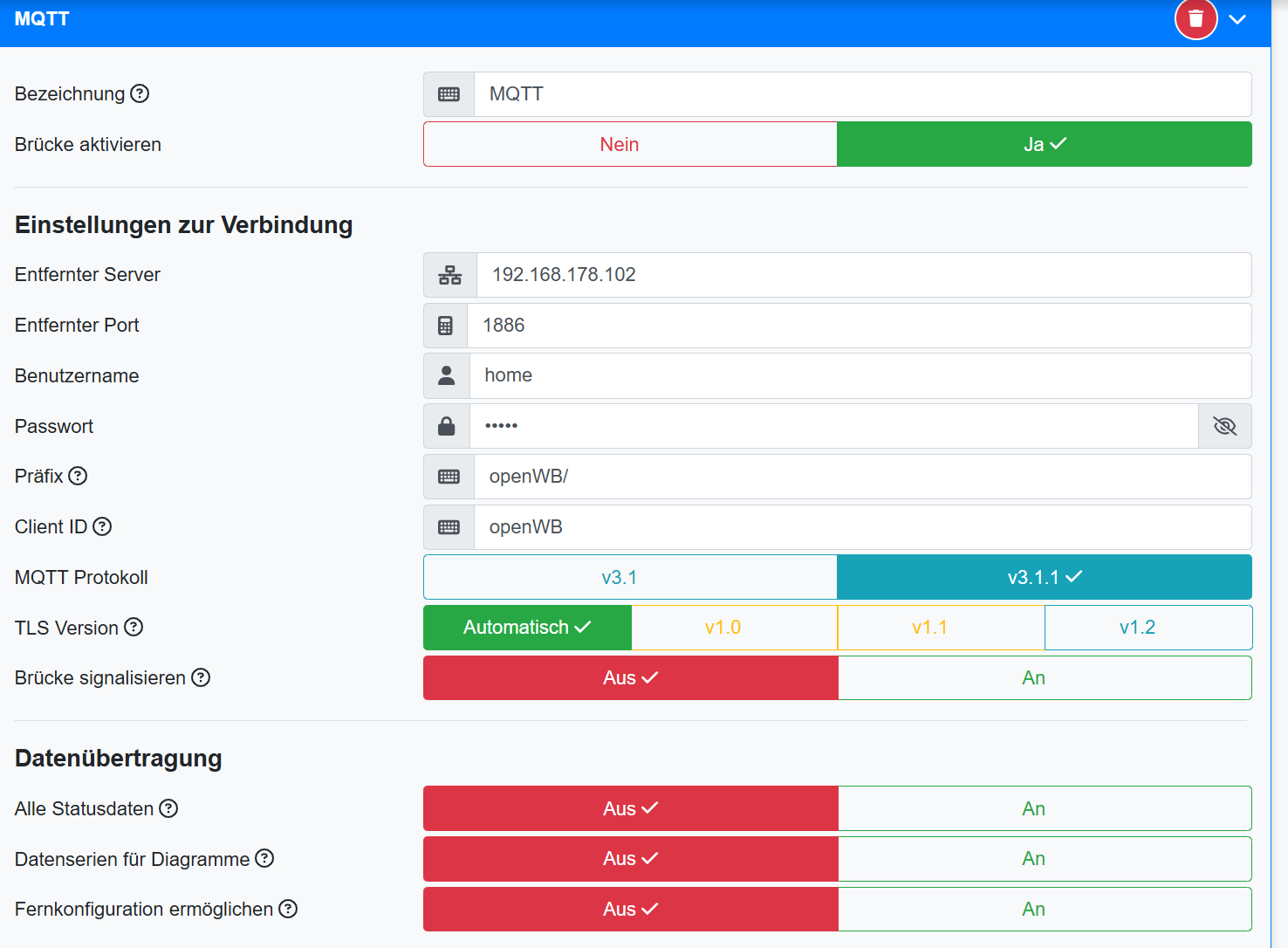Click the keyboard icon beside the Client ID field
The width and height of the screenshot is (1288, 948).
(x=449, y=526)
